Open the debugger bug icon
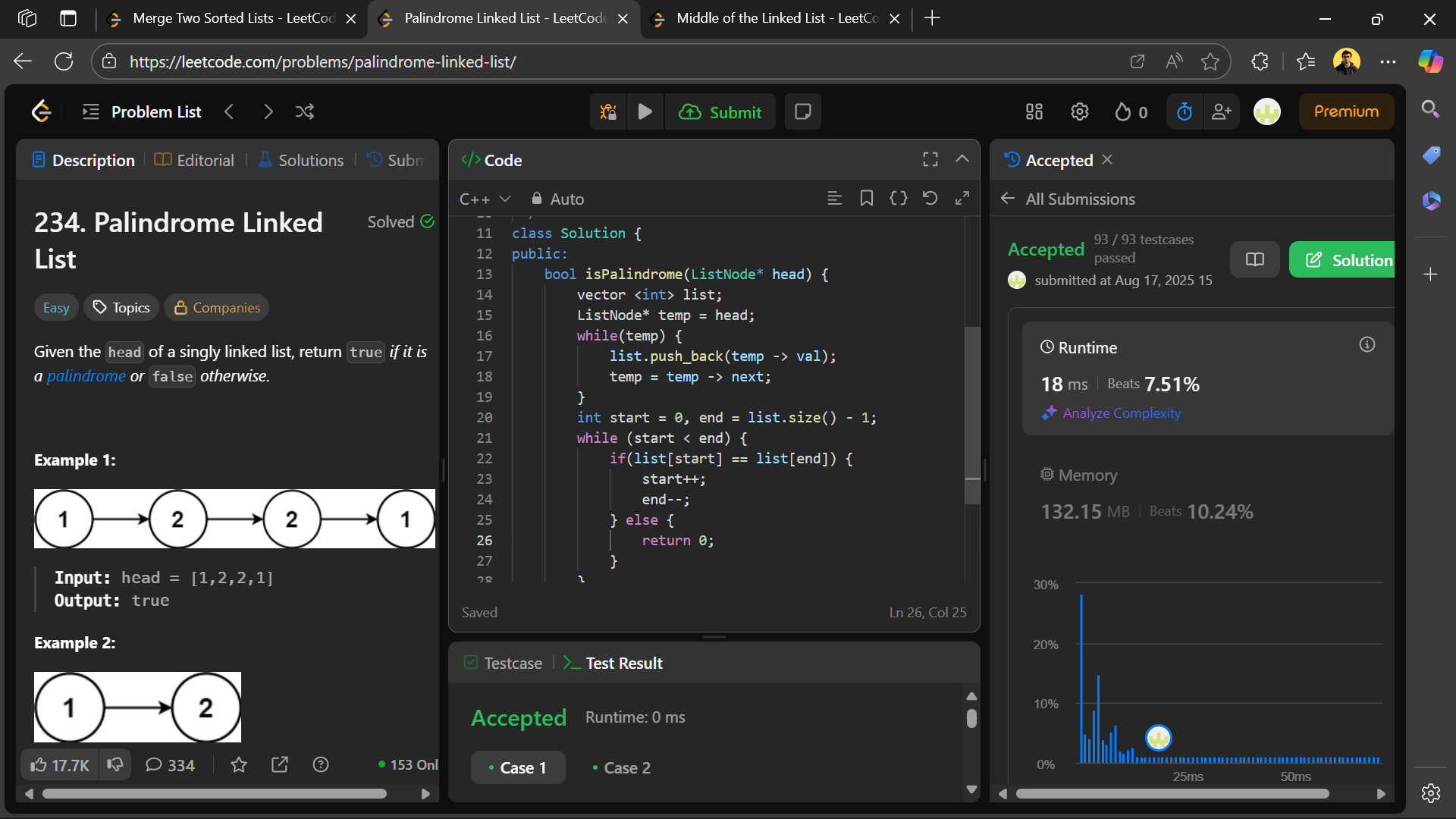 click(608, 112)
